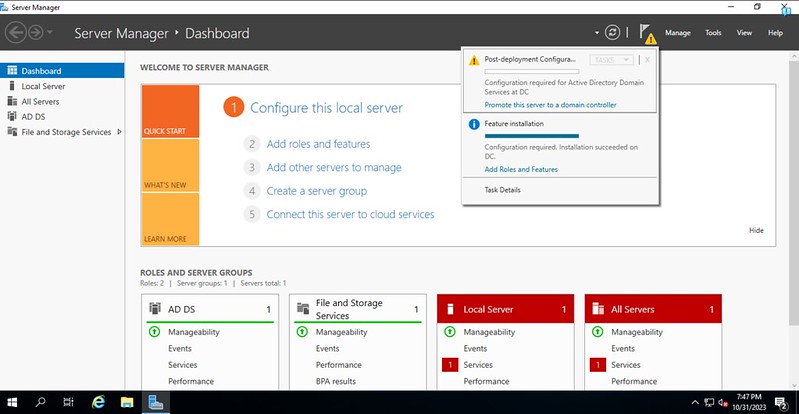Screen dimensions: 799x414
Task: Open the Windows Start menu
Action: (x=12, y=402)
